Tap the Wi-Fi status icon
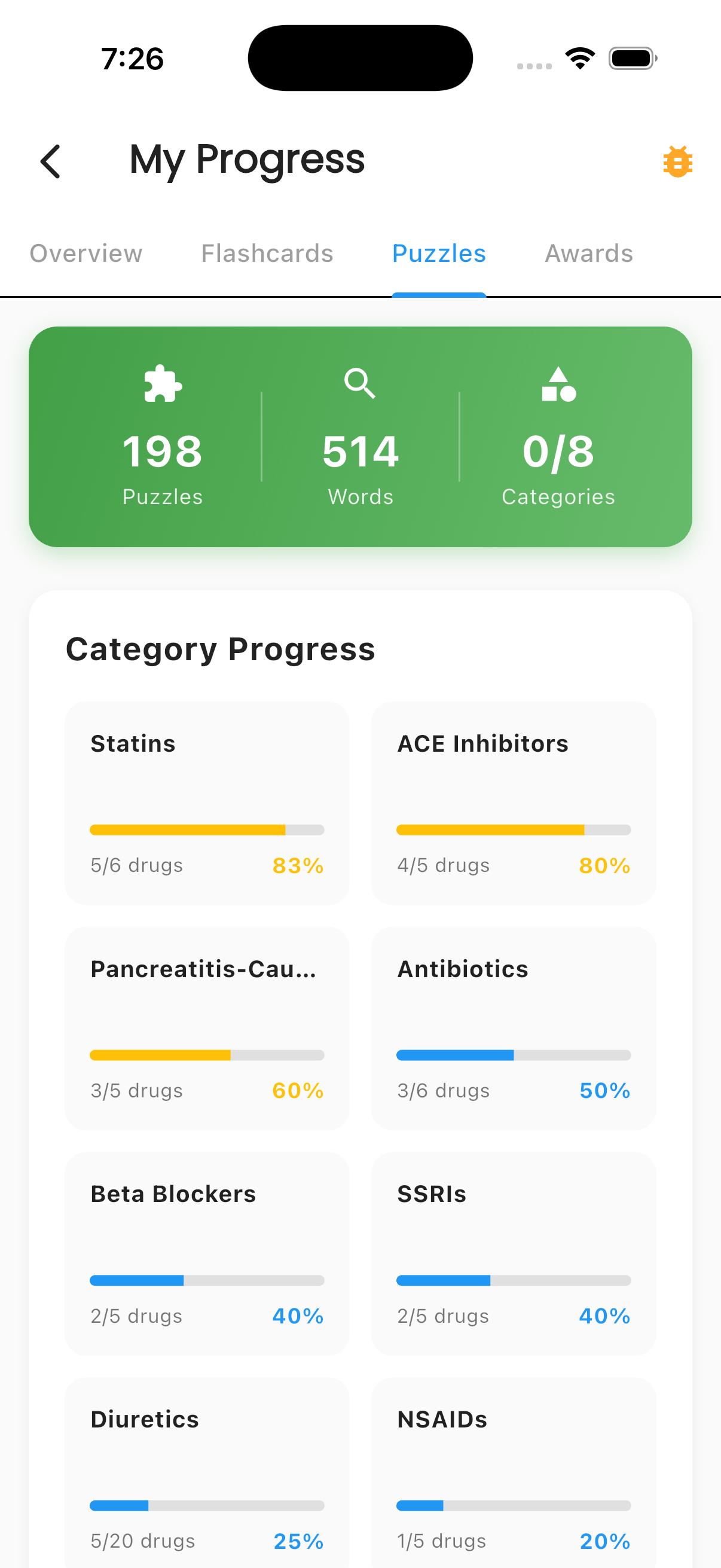This screenshot has height=1568, width=721. coord(580,59)
